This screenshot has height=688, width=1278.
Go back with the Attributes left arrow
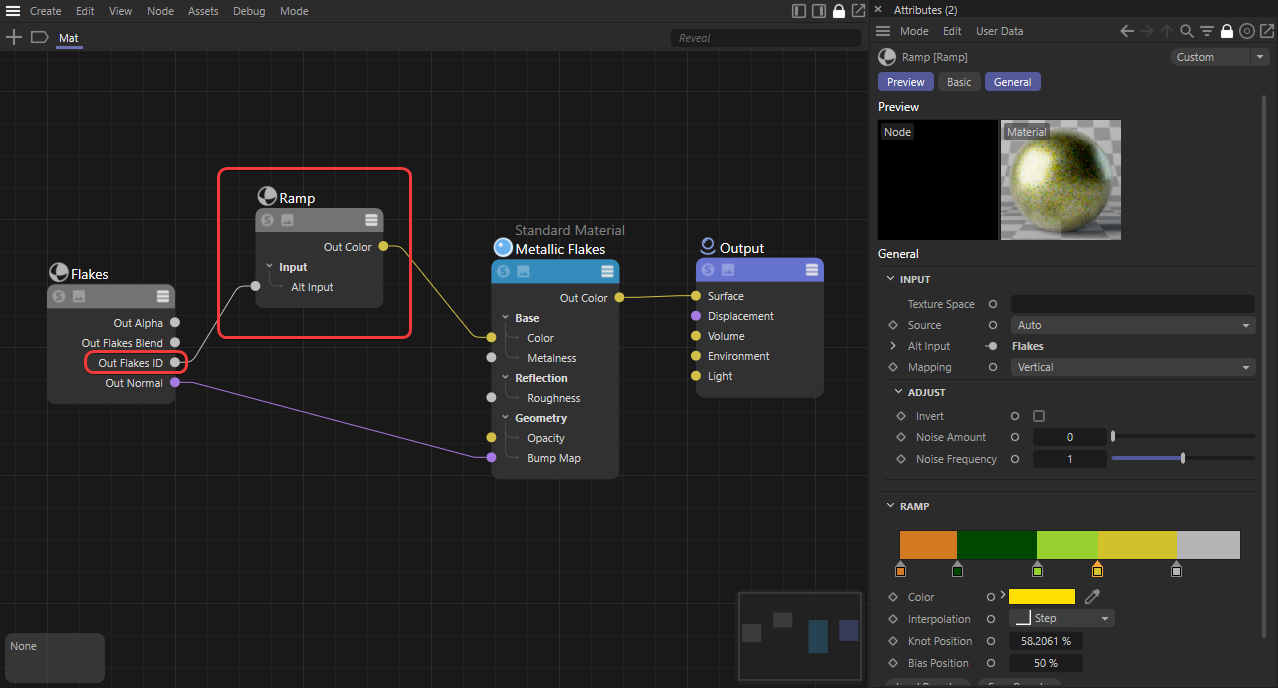1127,31
